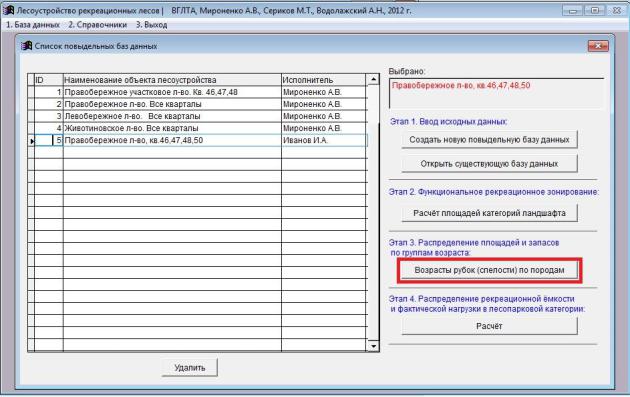Click 'Этап 4. Распределение рекреационной ёмкости' label
Viewport: 630px width, 397px height.
(481, 299)
